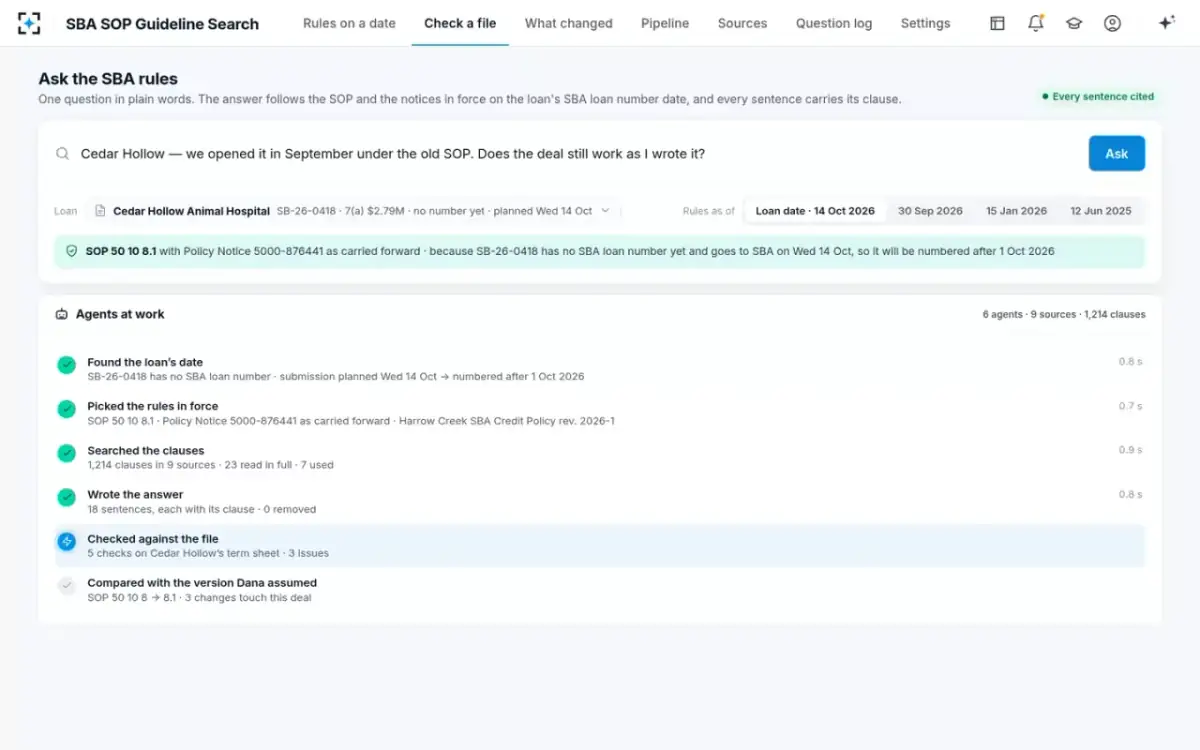Open the Picked the rules in force step
Screen dimensions: 1200x750
pyautogui.click(x=600, y=413)
